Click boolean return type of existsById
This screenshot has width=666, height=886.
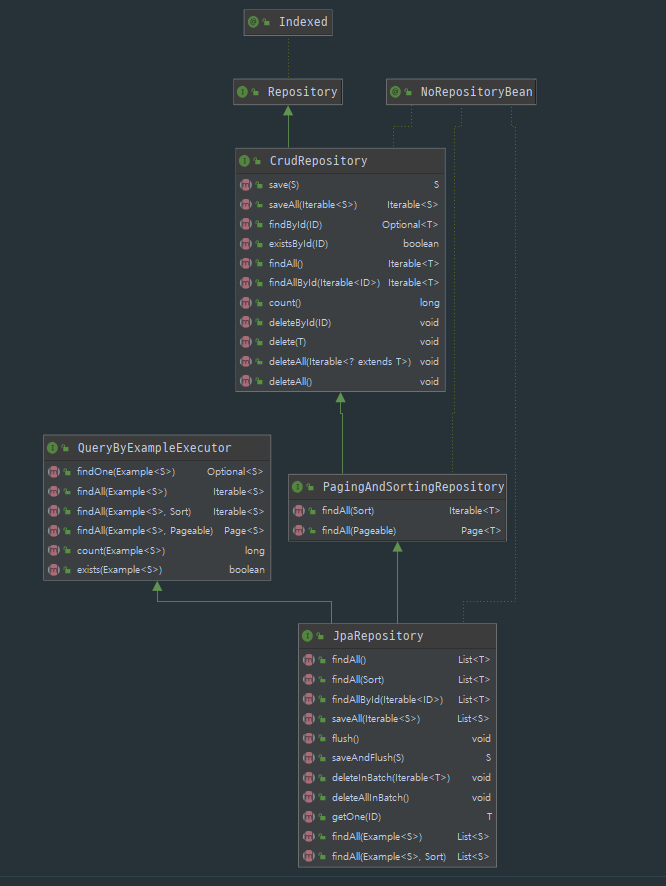(421, 244)
